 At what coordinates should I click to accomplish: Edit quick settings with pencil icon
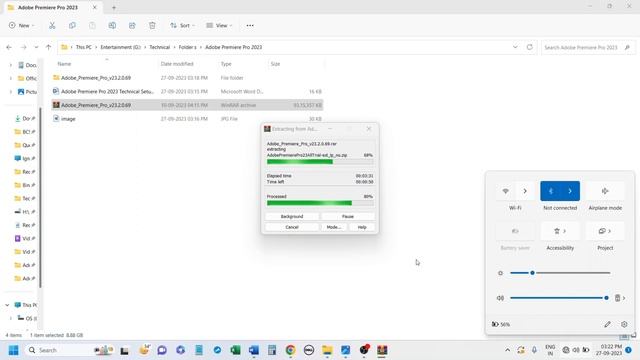(x=607, y=324)
